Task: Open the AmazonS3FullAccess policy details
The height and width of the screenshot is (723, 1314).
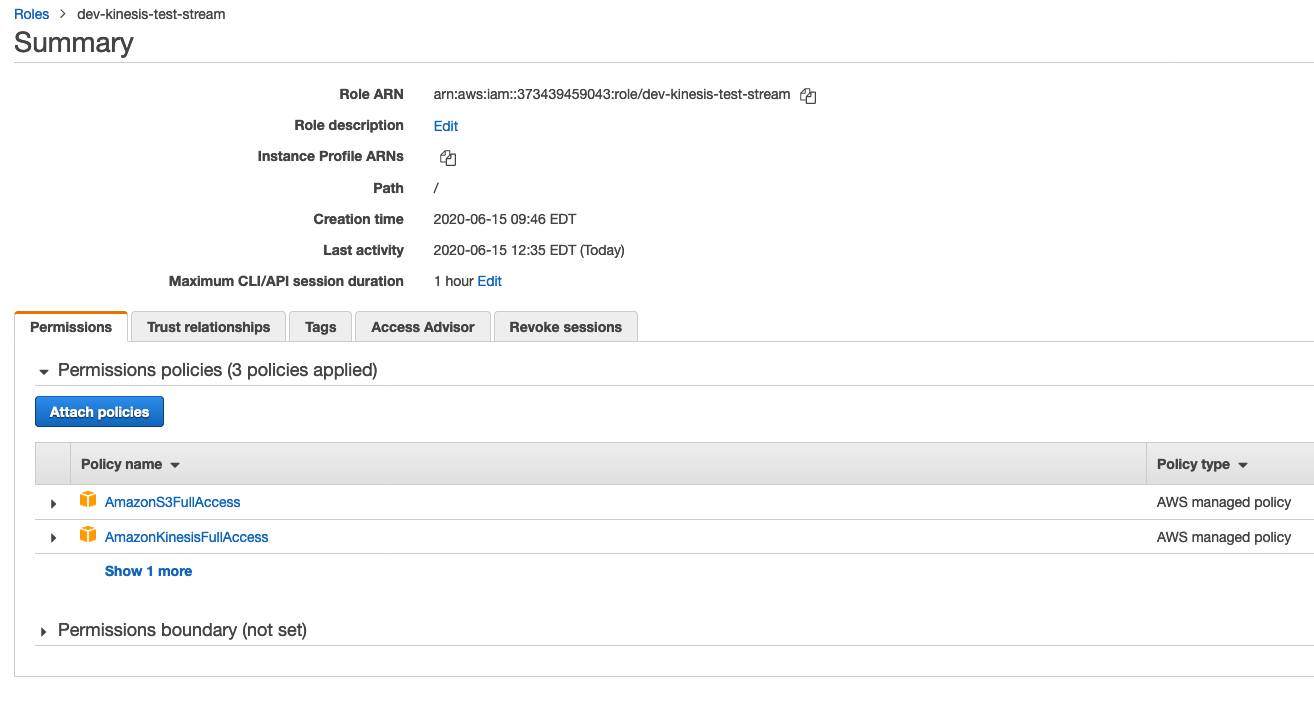Action: click(172, 501)
